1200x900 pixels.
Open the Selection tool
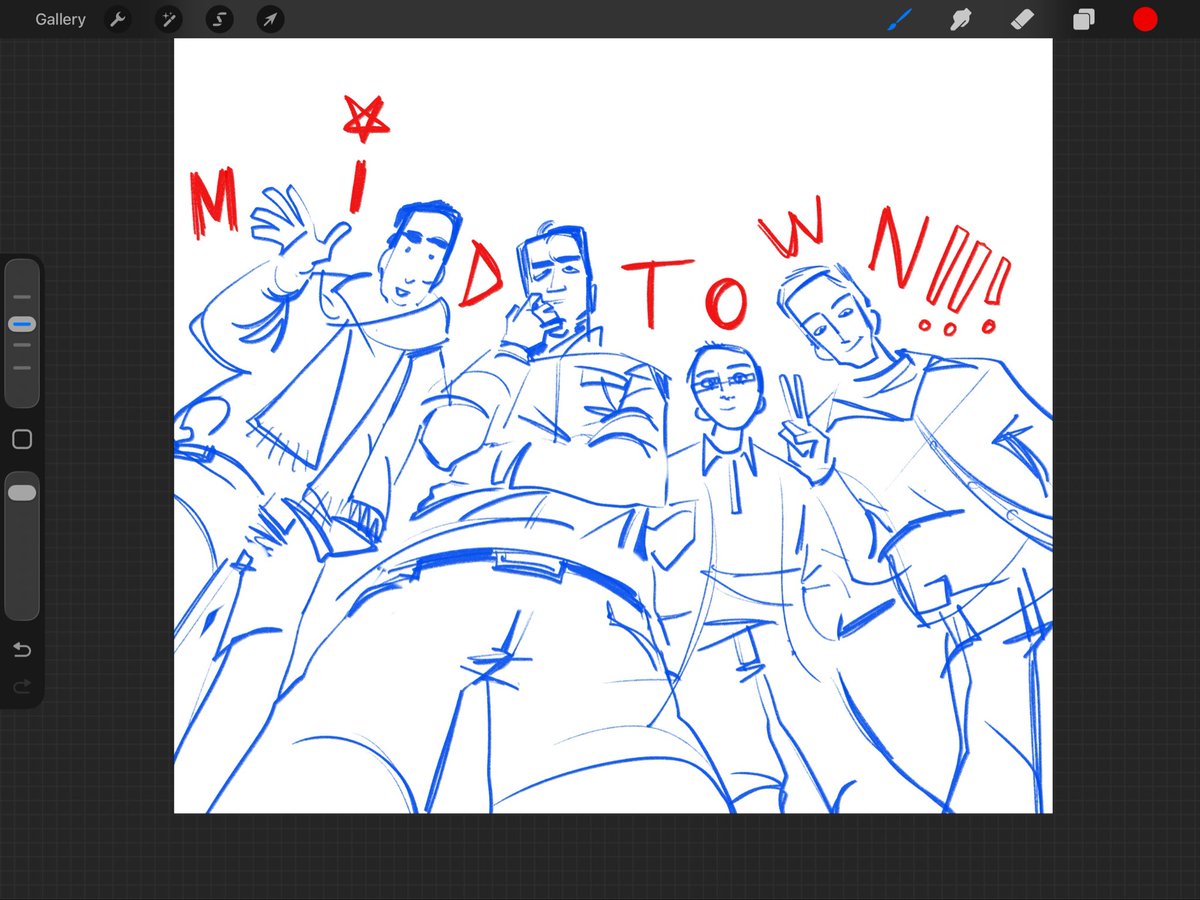(x=219, y=19)
